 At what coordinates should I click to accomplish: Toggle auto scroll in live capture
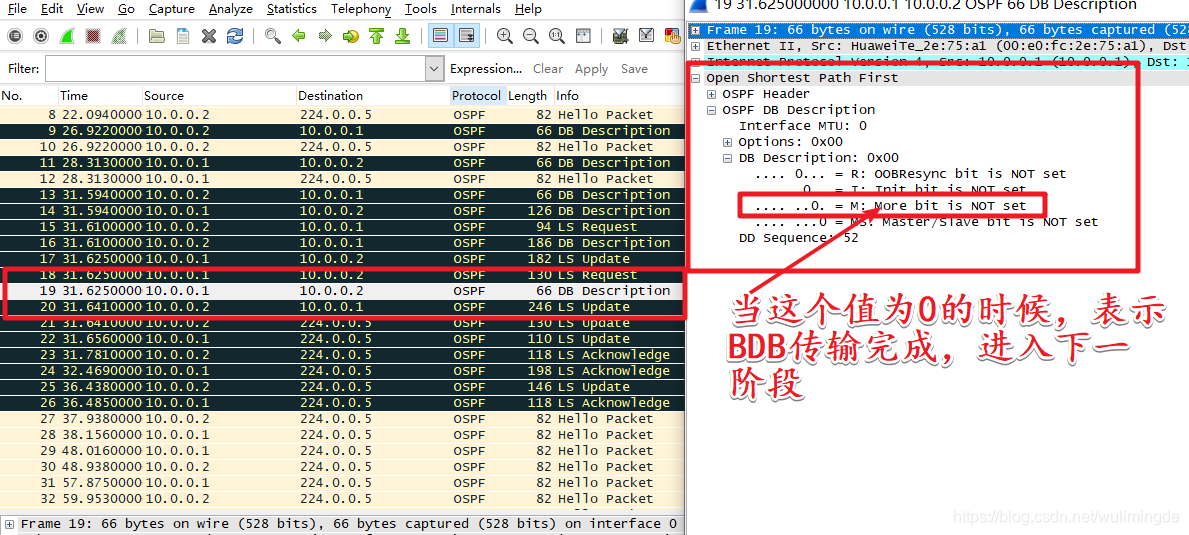pyautogui.click(x=468, y=36)
